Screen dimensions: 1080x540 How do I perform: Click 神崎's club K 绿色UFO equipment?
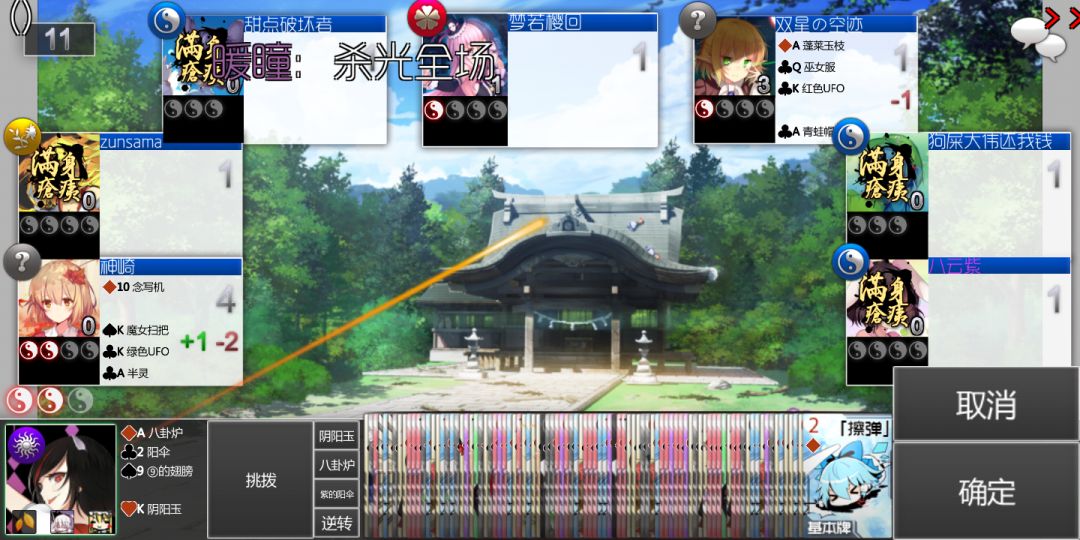click(136, 351)
